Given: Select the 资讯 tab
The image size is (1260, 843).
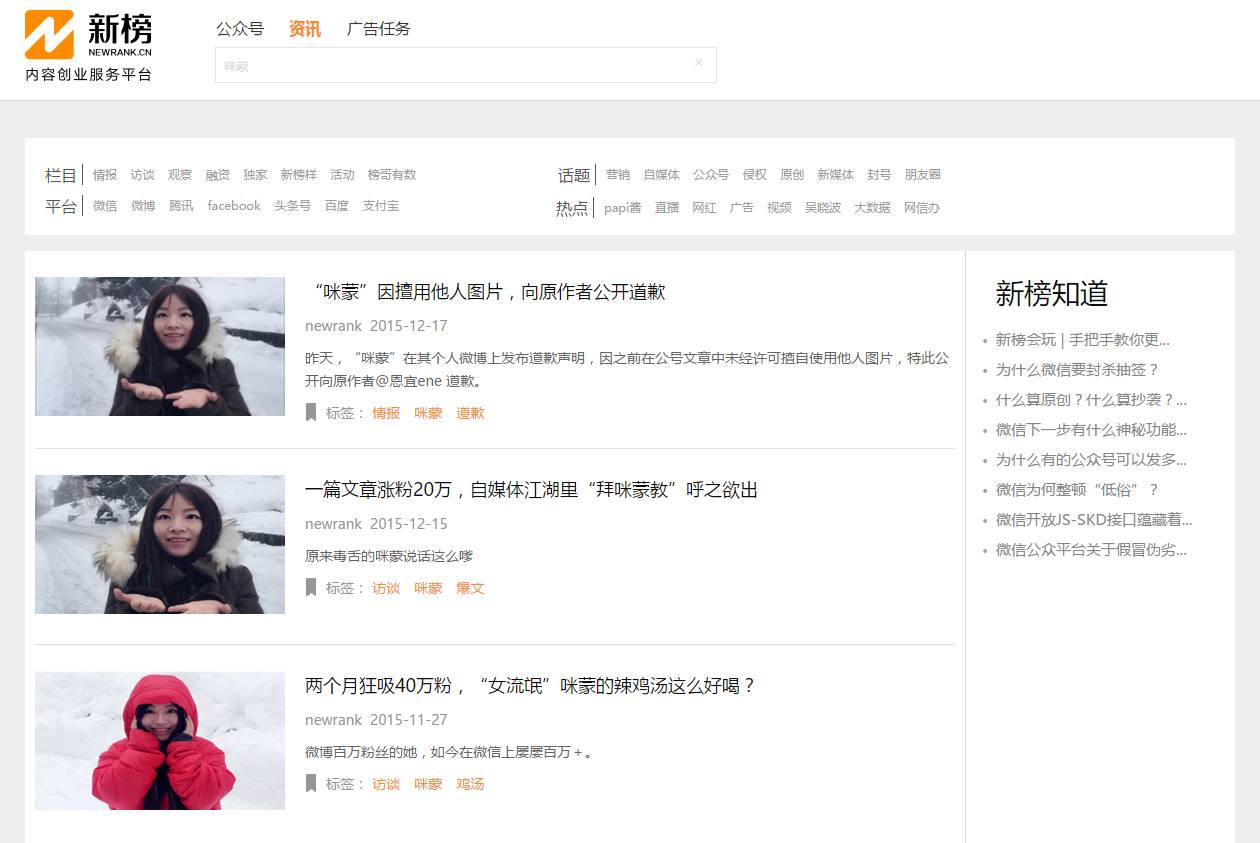Looking at the screenshot, I should pyautogui.click(x=304, y=29).
